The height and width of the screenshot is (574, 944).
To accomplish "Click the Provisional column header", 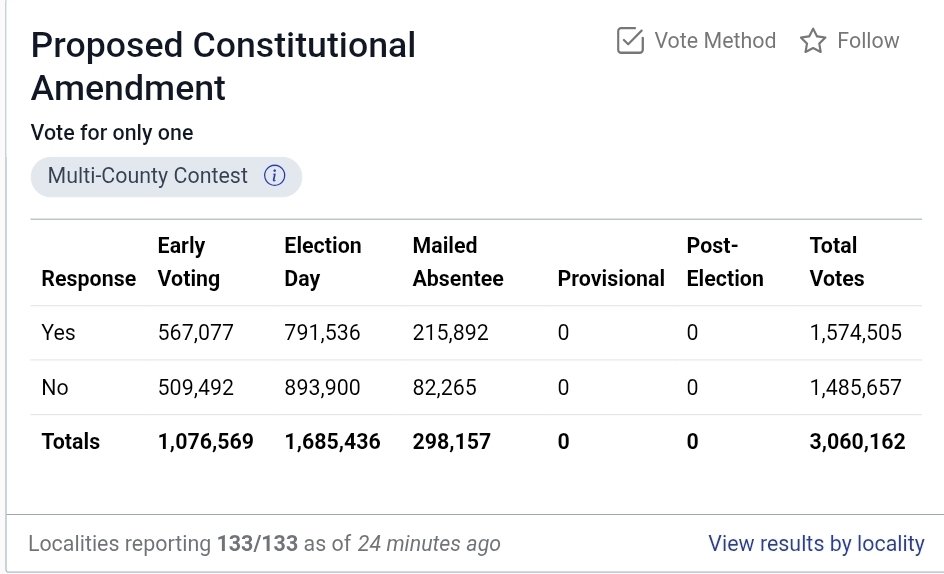I will coord(611,279).
